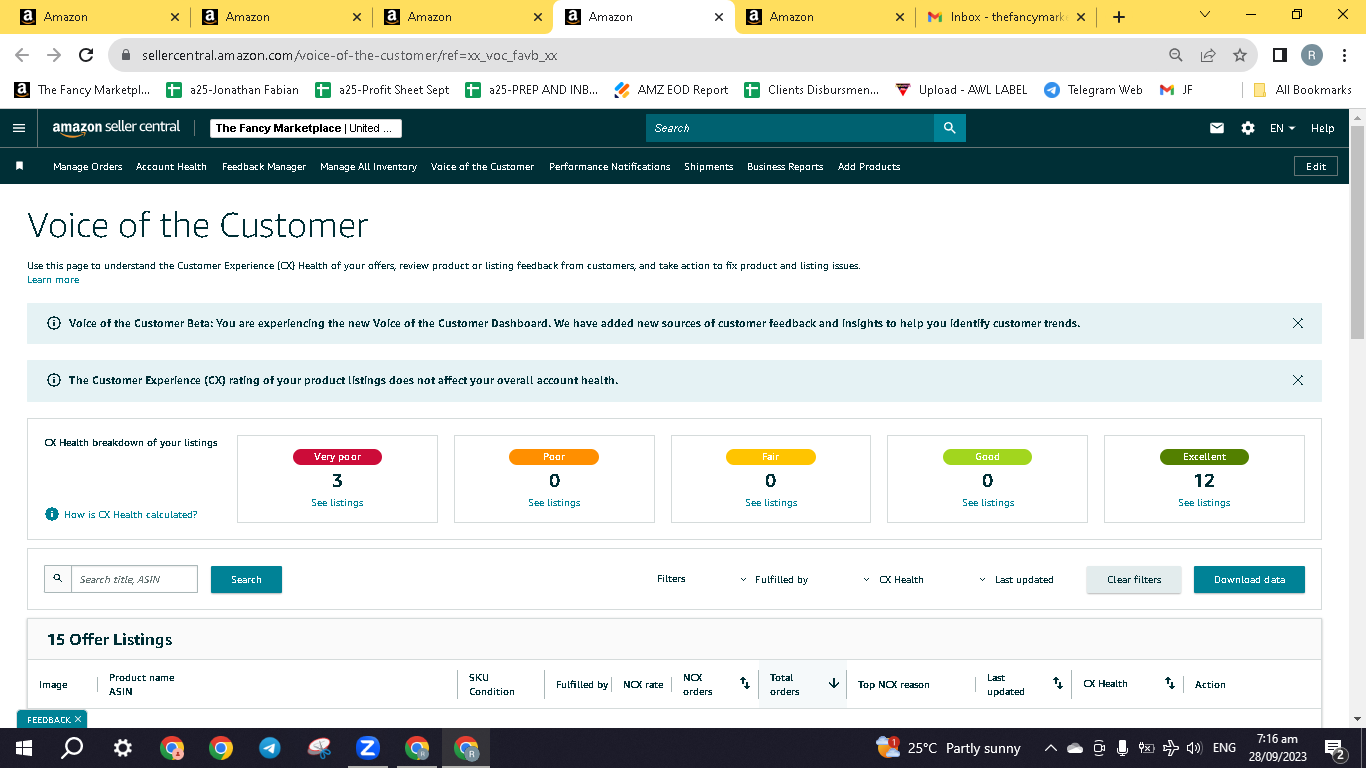Open Zoom from the Windows taskbar
The width and height of the screenshot is (1366, 768).
click(368, 747)
